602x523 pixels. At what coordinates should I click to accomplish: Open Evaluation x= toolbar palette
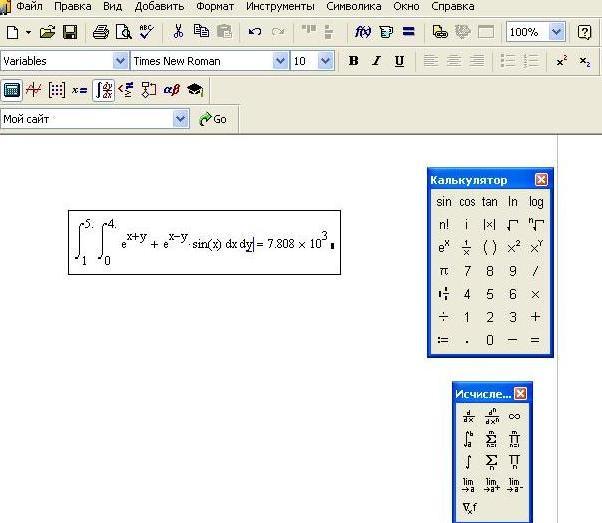79,90
